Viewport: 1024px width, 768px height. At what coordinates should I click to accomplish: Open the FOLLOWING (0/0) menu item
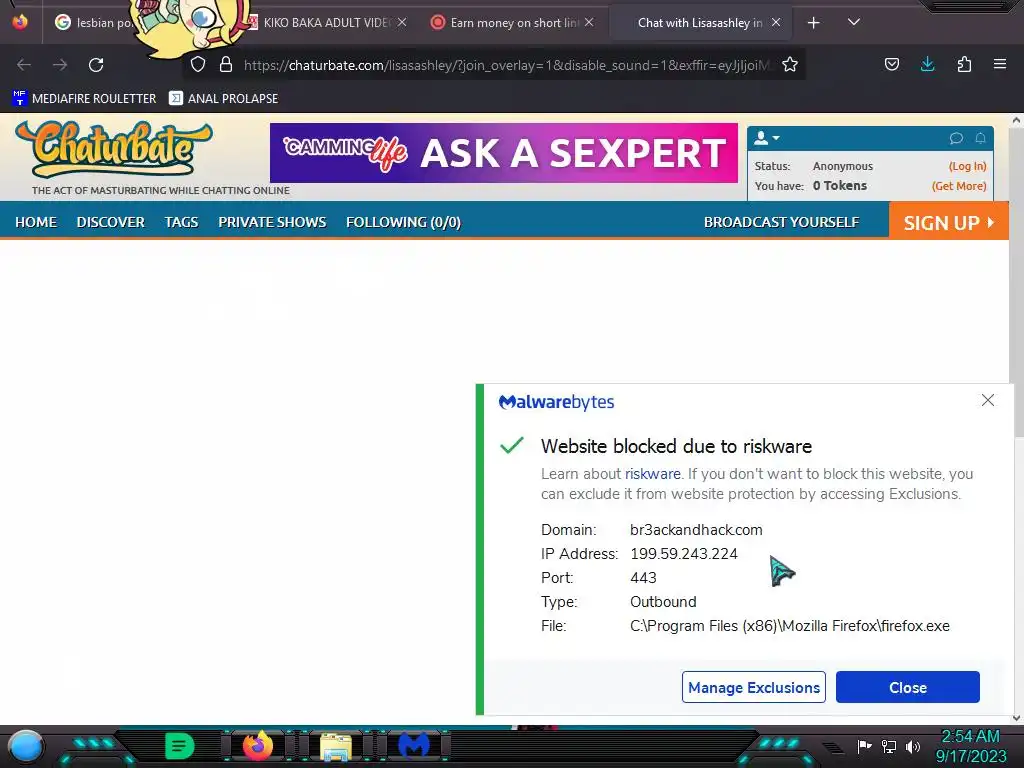(403, 222)
